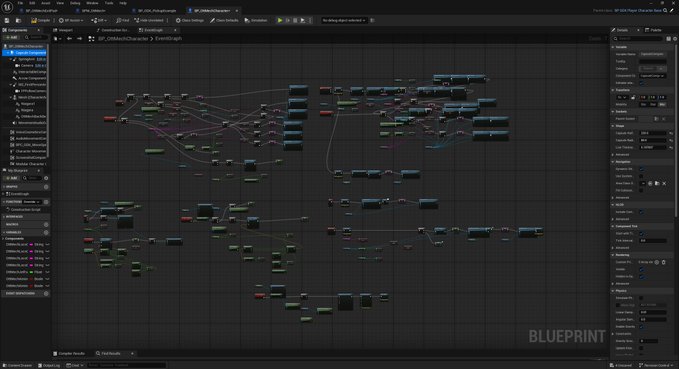Click the Add component button

[11, 38]
